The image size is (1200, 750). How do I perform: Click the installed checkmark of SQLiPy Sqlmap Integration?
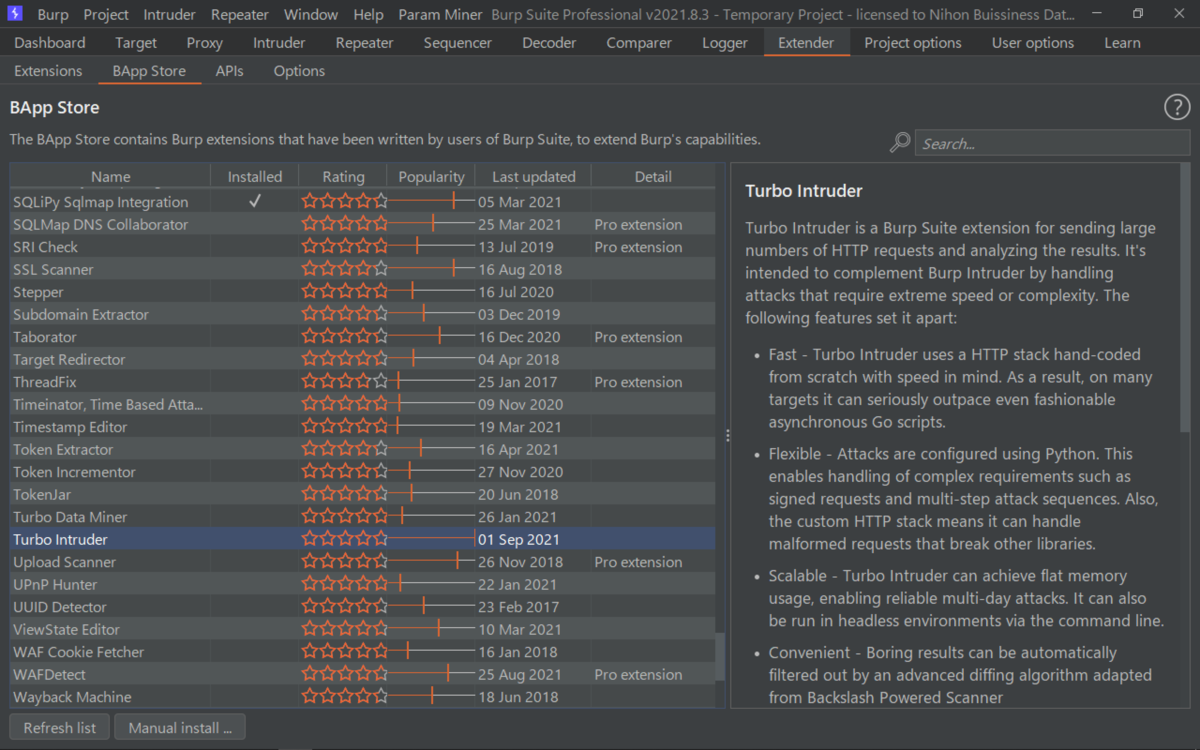click(255, 201)
